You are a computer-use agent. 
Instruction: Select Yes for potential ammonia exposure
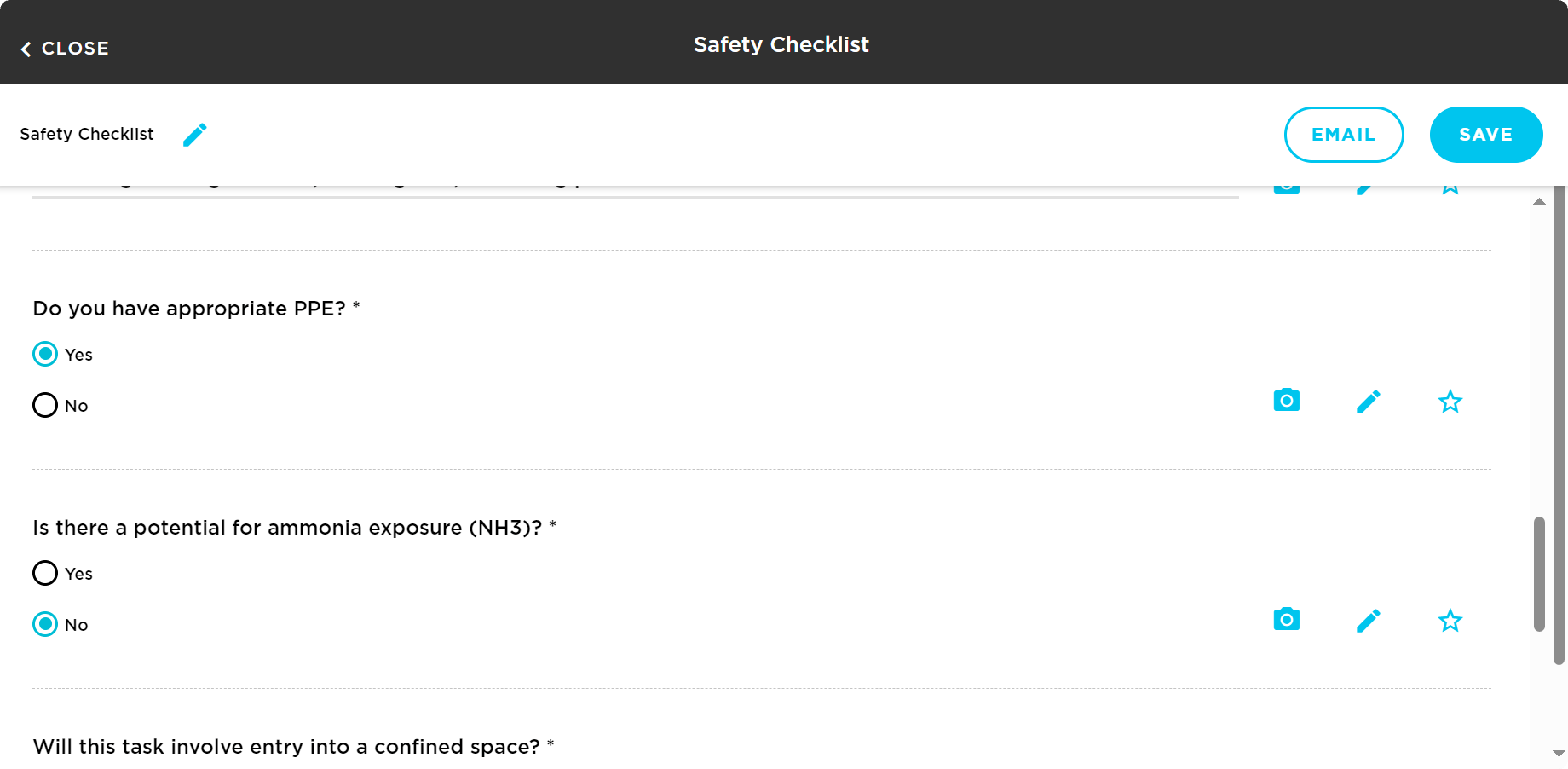coord(45,573)
